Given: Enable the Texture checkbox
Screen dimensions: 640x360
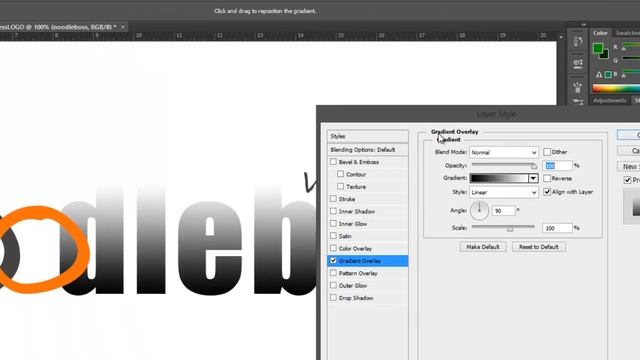Looking at the screenshot, I should point(340,186).
